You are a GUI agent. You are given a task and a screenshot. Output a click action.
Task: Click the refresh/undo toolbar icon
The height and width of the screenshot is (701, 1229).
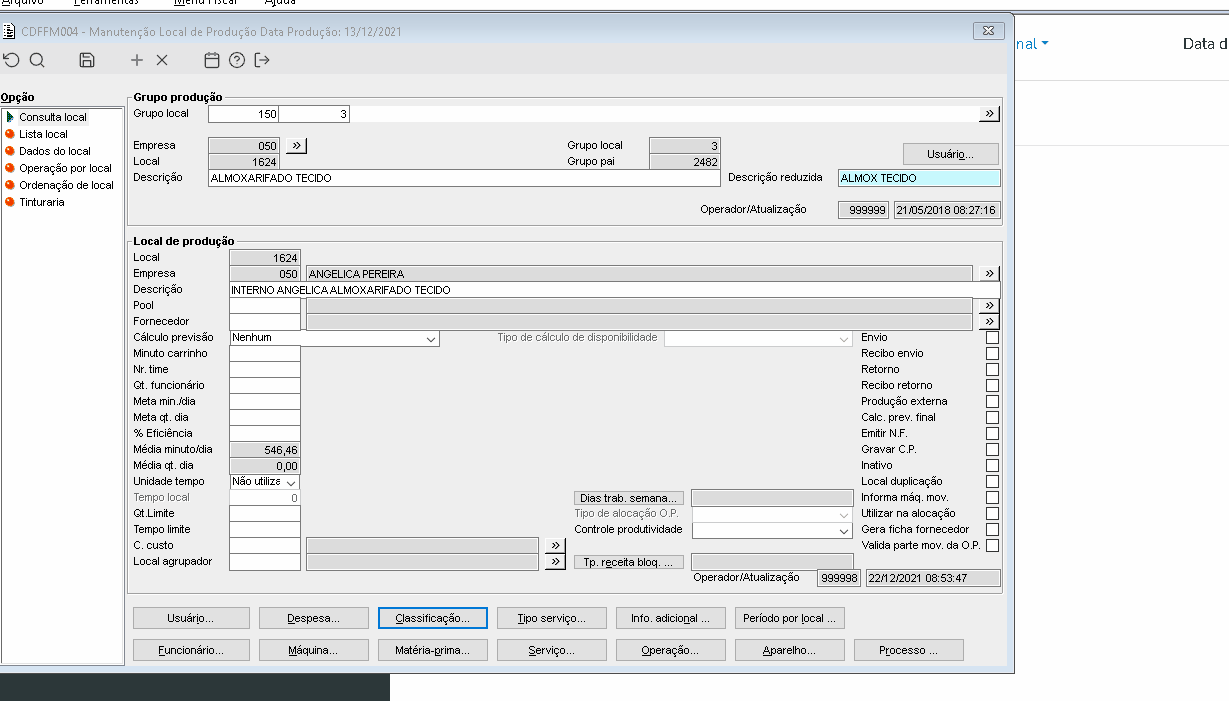coord(12,60)
